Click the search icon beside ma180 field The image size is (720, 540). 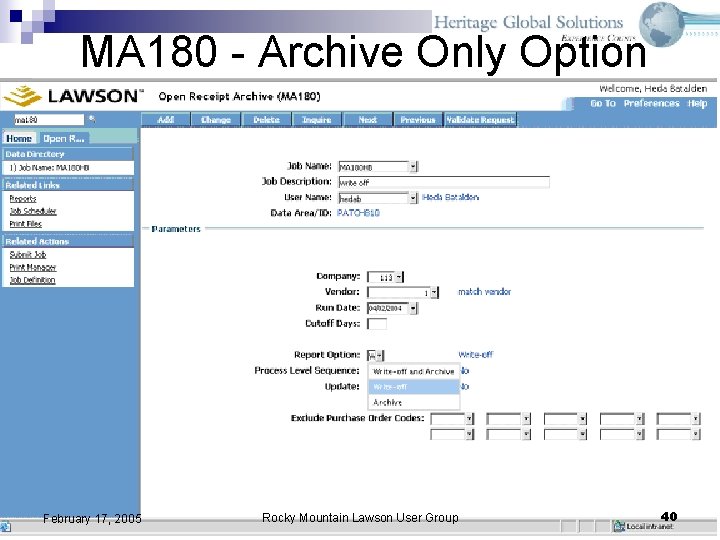click(92, 119)
